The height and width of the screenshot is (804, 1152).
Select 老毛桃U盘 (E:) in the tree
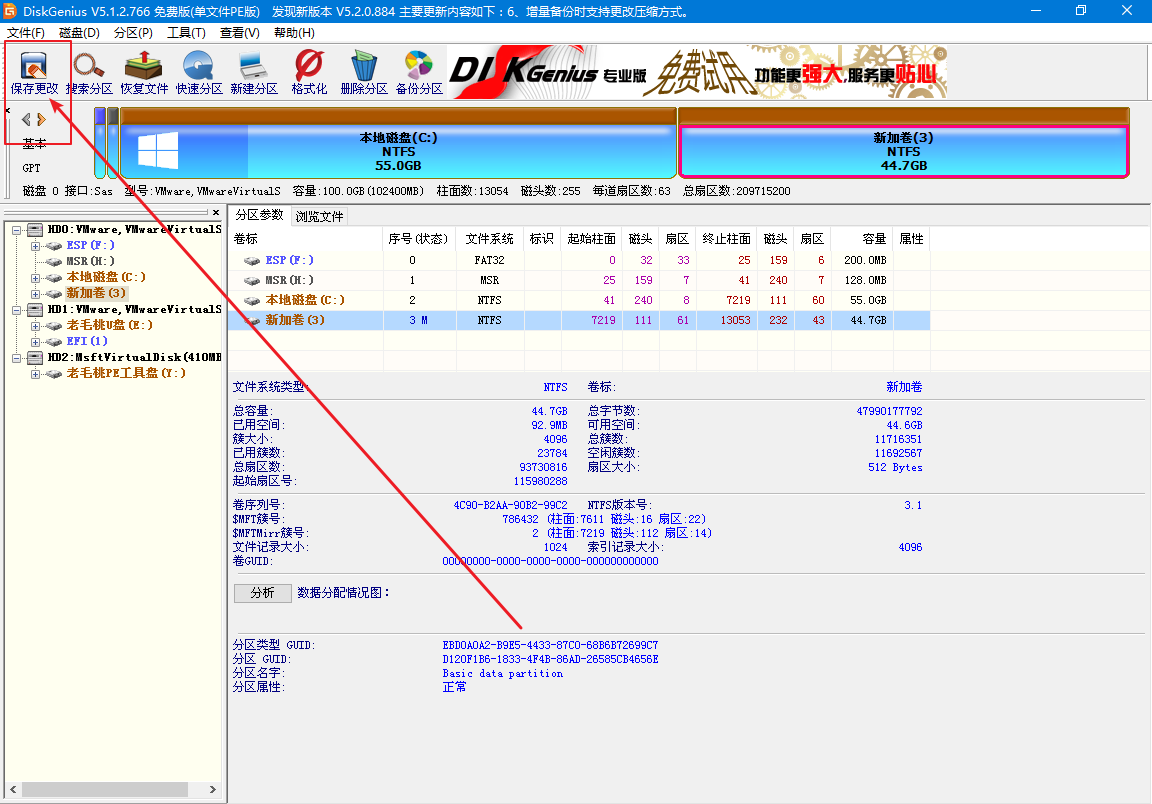point(109,325)
